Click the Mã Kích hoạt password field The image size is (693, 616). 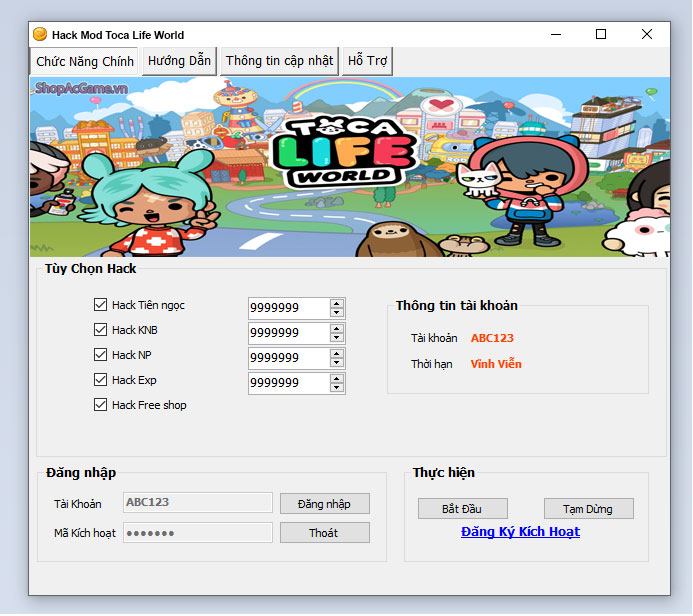point(198,533)
